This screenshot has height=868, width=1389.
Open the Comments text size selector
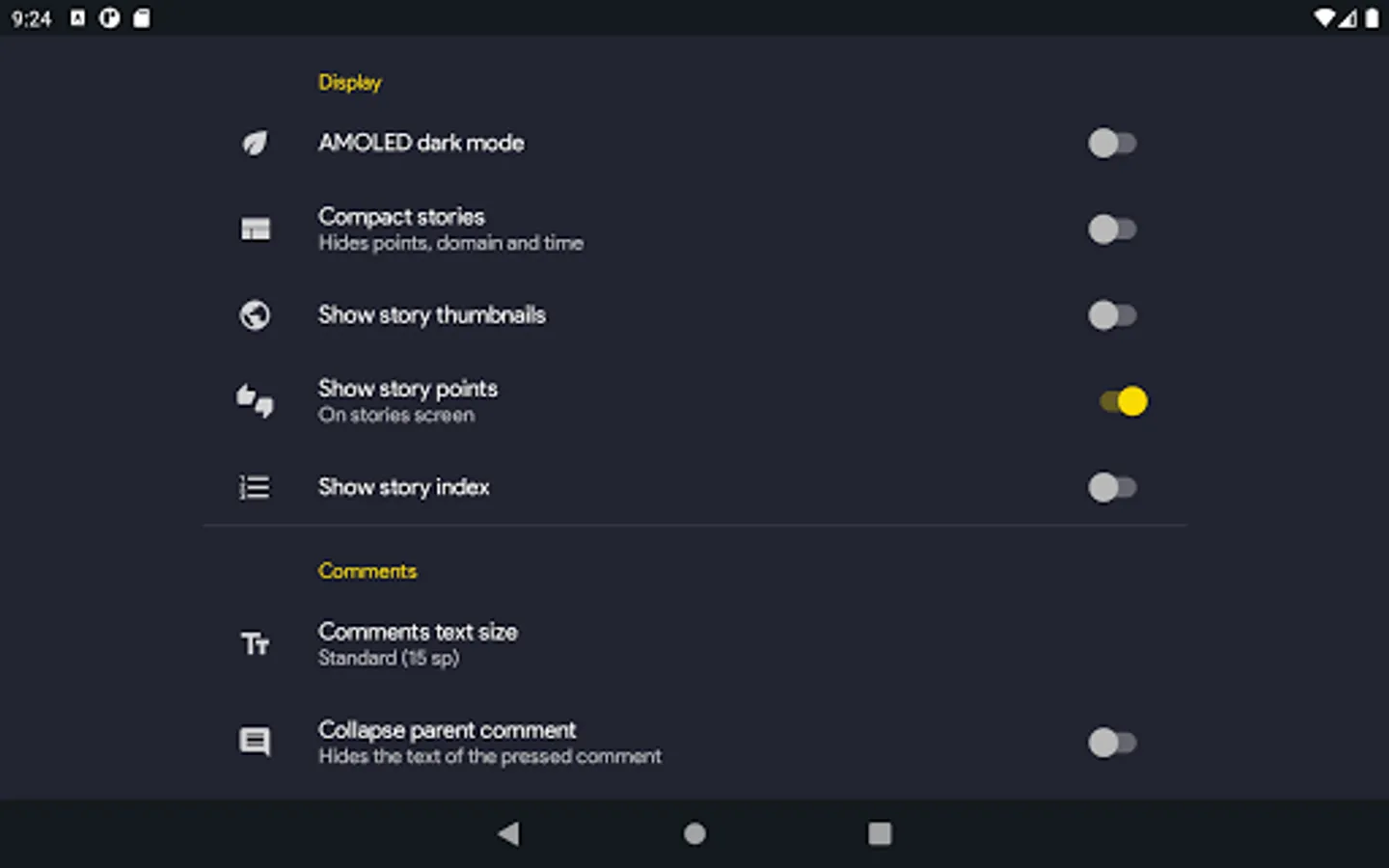(418, 643)
